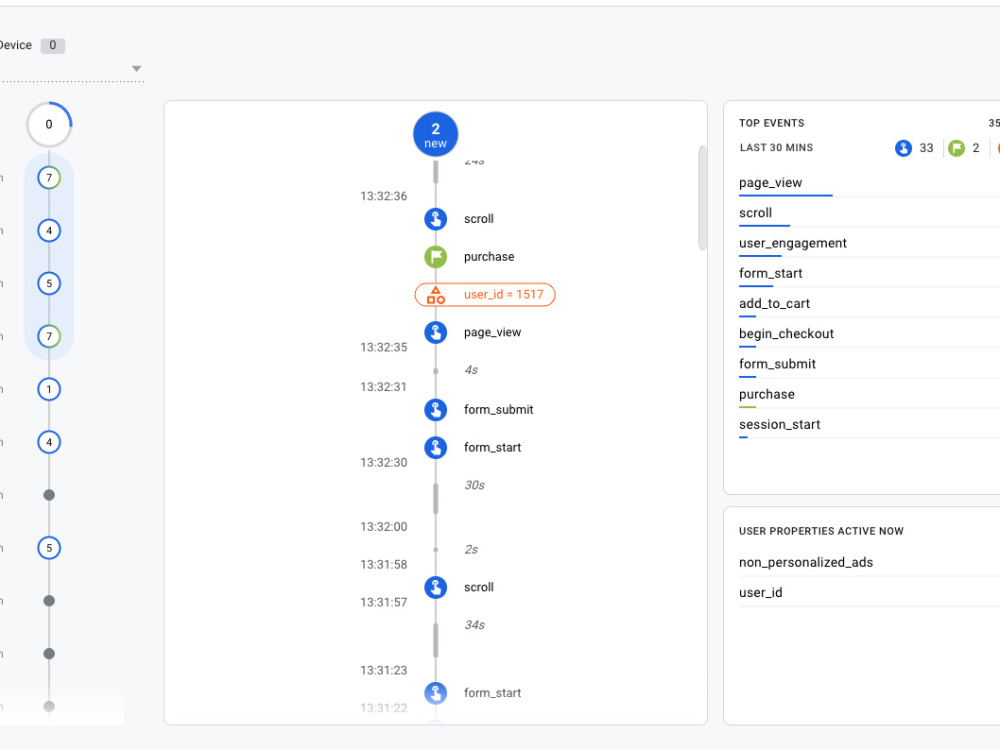This screenshot has width=1000, height=750.
Task: Open the page_view event icon in the stream
Action: [436, 332]
